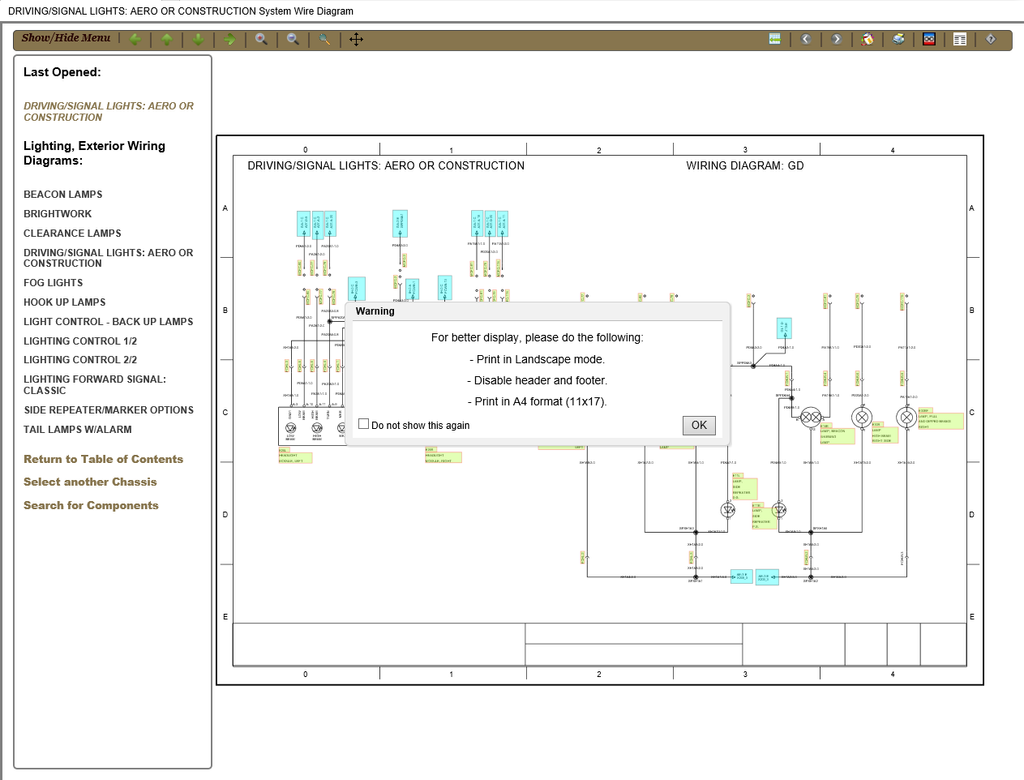
Task: Check 'Do not show this again' box
Action: (x=364, y=424)
